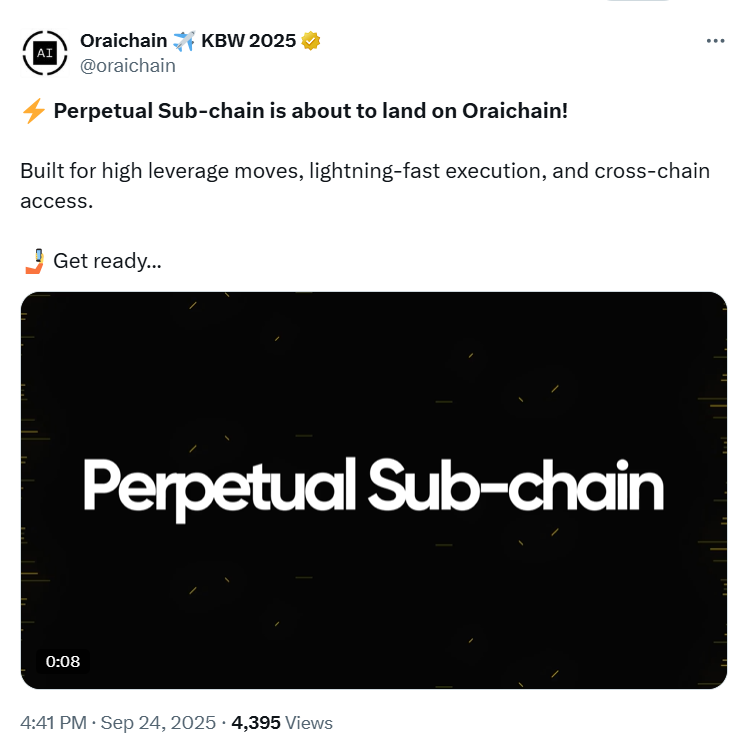The width and height of the screenshot is (747, 740).
Task: Click the 0:08 video duration badge
Action: click(62, 661)
